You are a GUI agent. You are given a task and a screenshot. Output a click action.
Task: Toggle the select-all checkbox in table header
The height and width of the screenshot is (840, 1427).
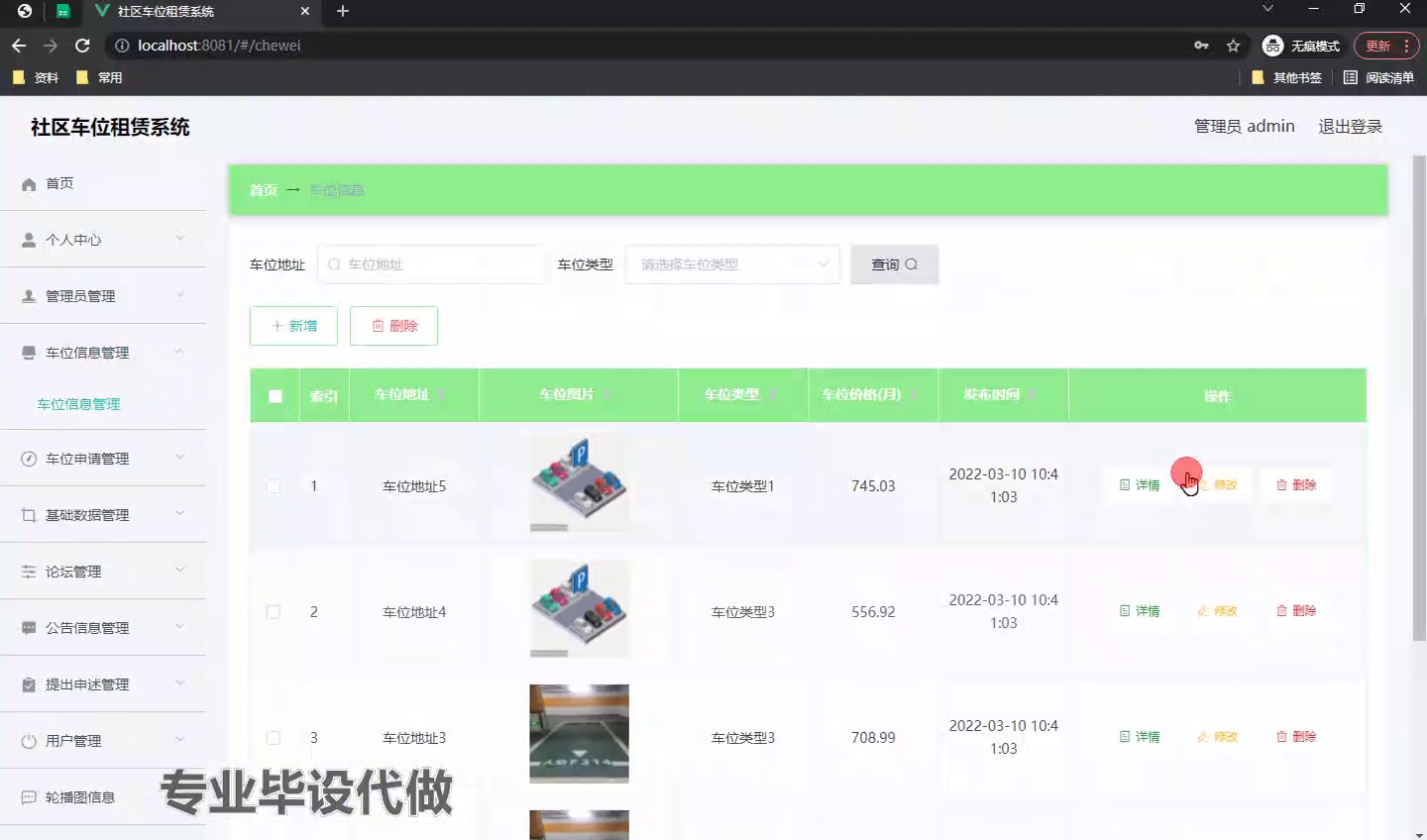275,396
